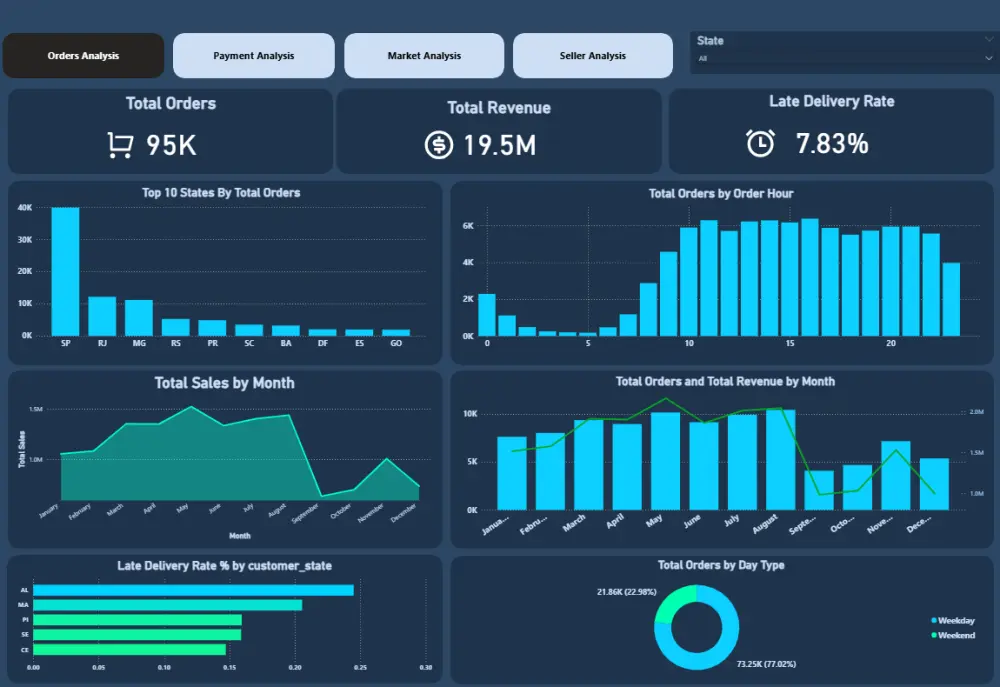Select the 19.5M total revenue value
This screenshot has width=1000, height=687.
click(499, 145)
